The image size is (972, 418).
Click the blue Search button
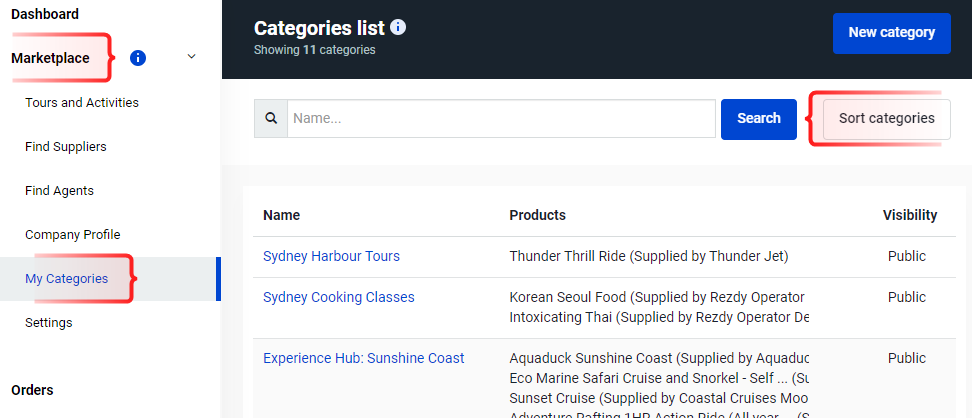click(759, 119)
